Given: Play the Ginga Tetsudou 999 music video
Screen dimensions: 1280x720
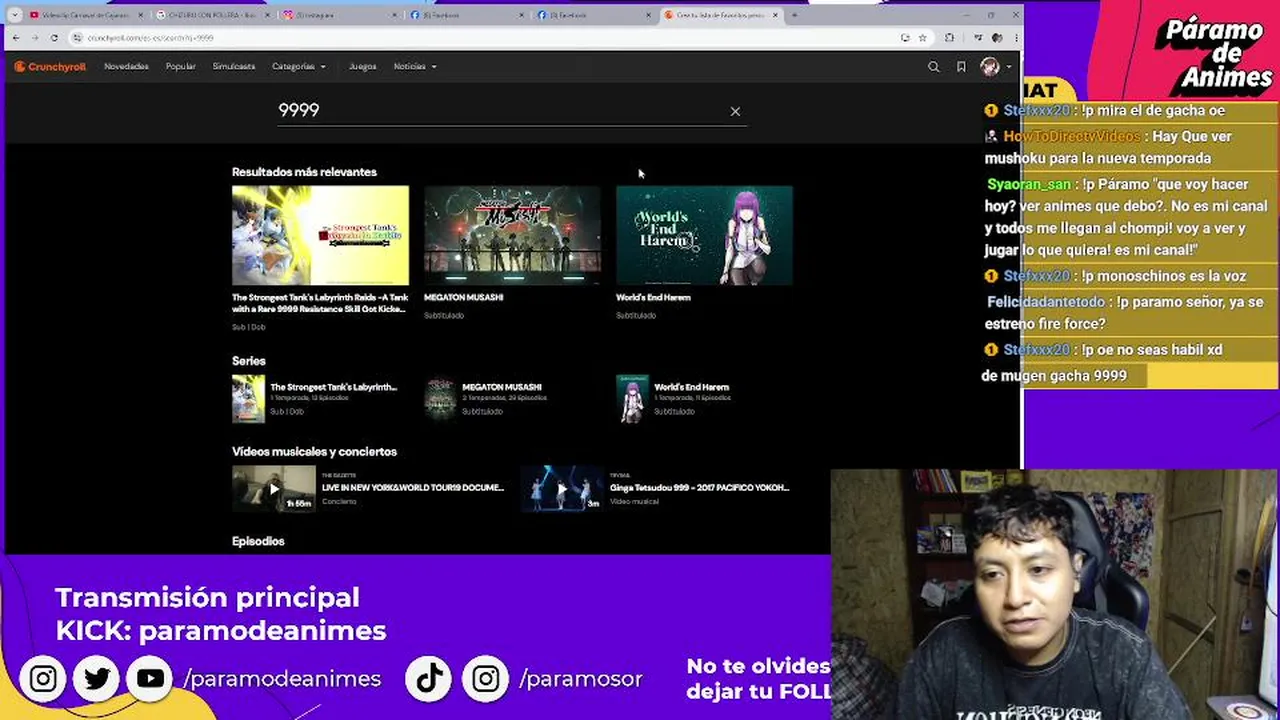Looking at the screenshot, I should pos(562,489).
